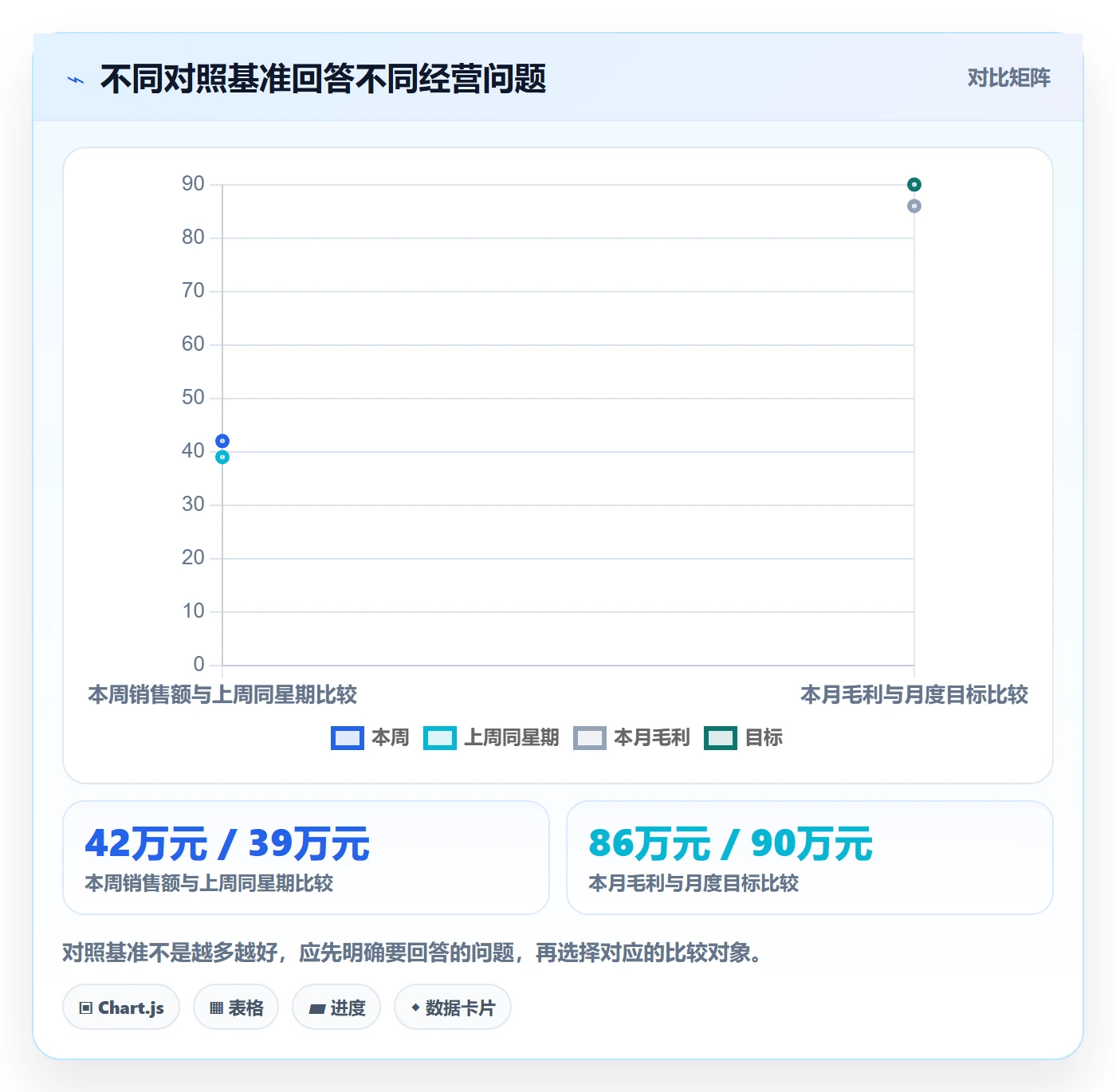Click the y-axis value 40
Image resolution: width=1116 pixels, height=1092 pixels.
(193, 451)
